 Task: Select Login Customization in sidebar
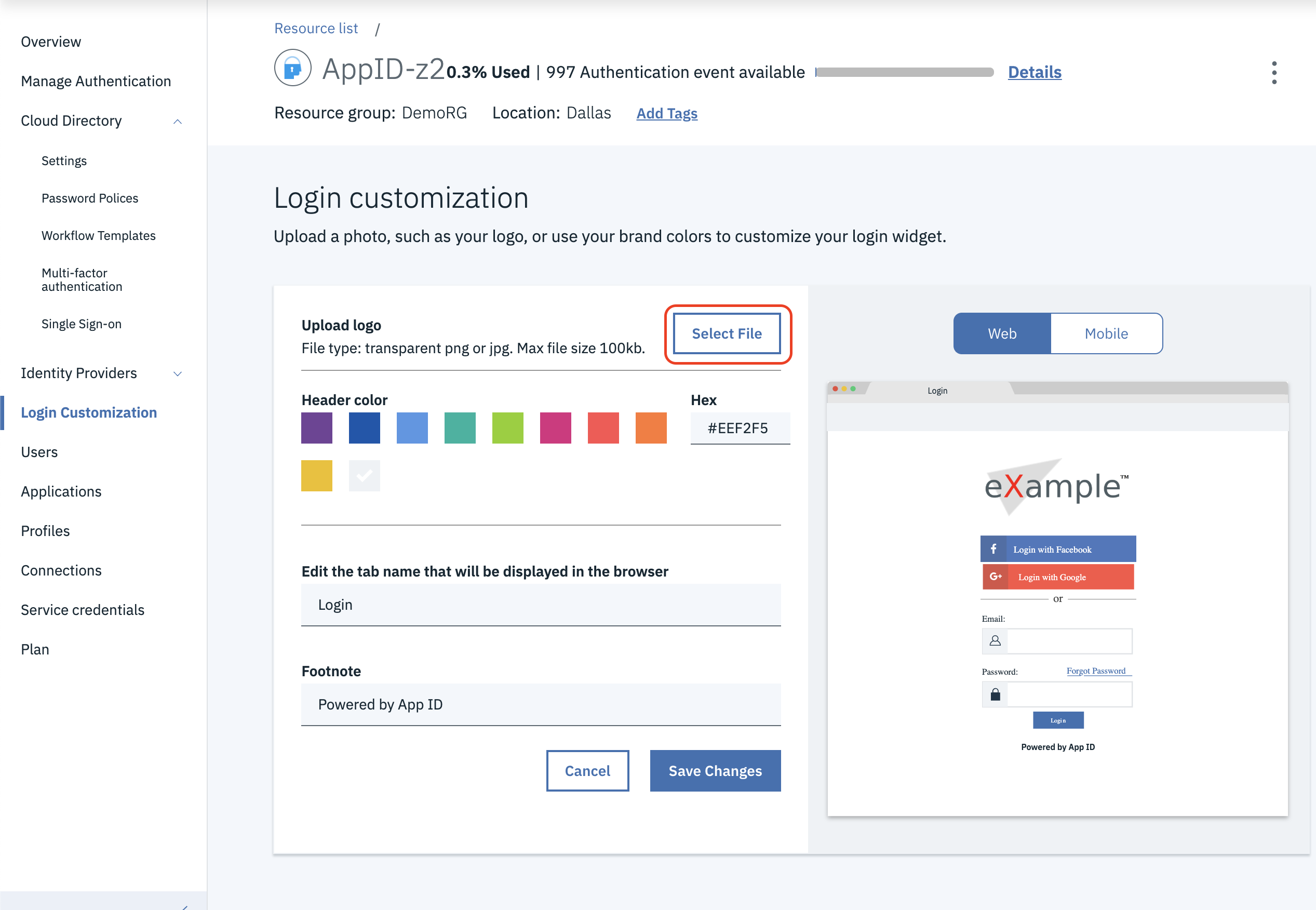89,413
